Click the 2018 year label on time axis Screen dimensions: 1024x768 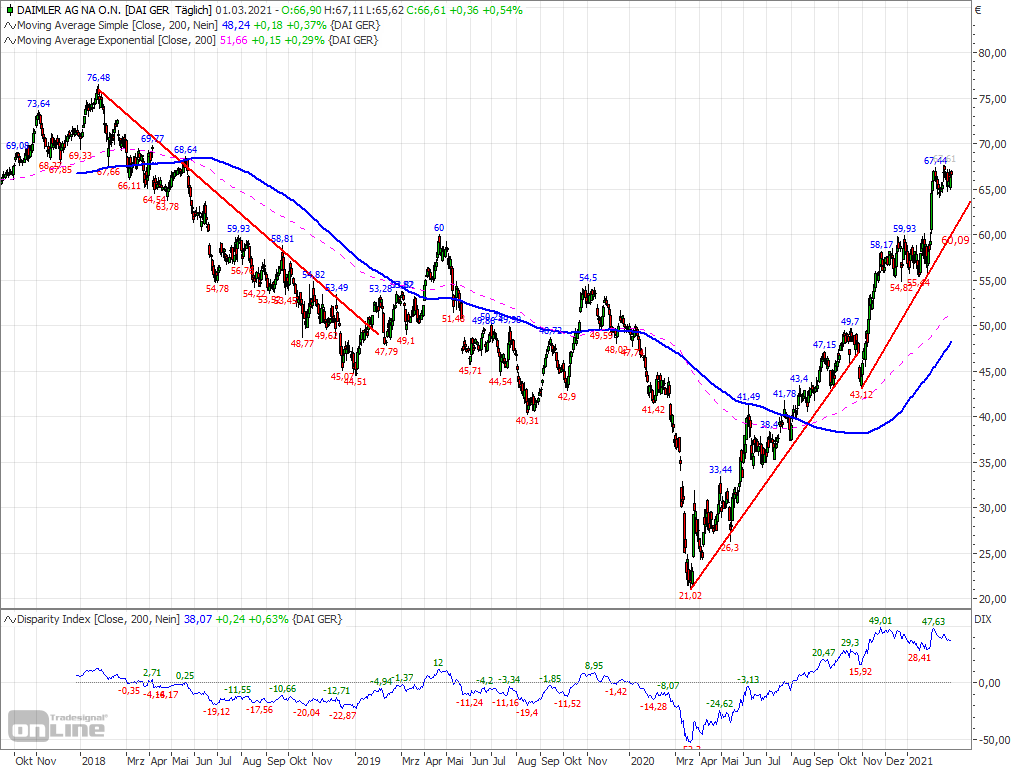pyautogui.click(x=93, y=761)
